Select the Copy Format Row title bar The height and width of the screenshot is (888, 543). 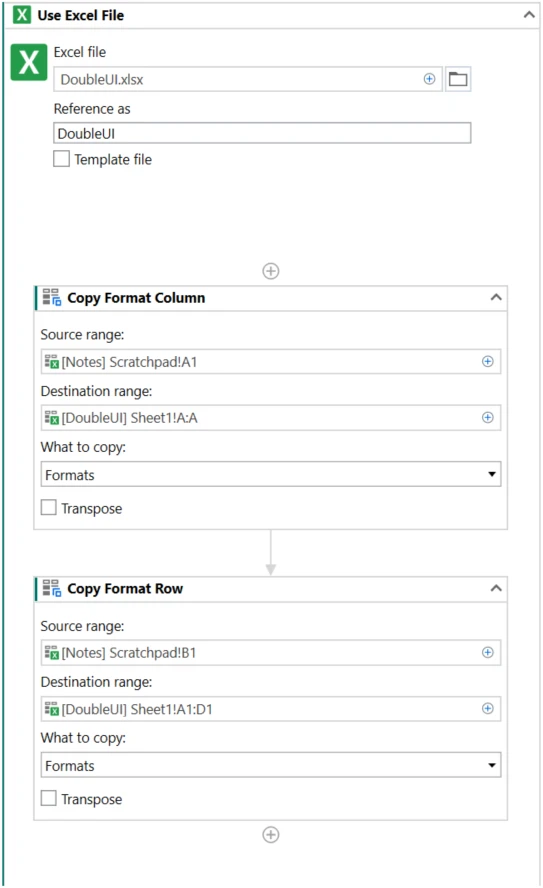click(x=271, y=589)
